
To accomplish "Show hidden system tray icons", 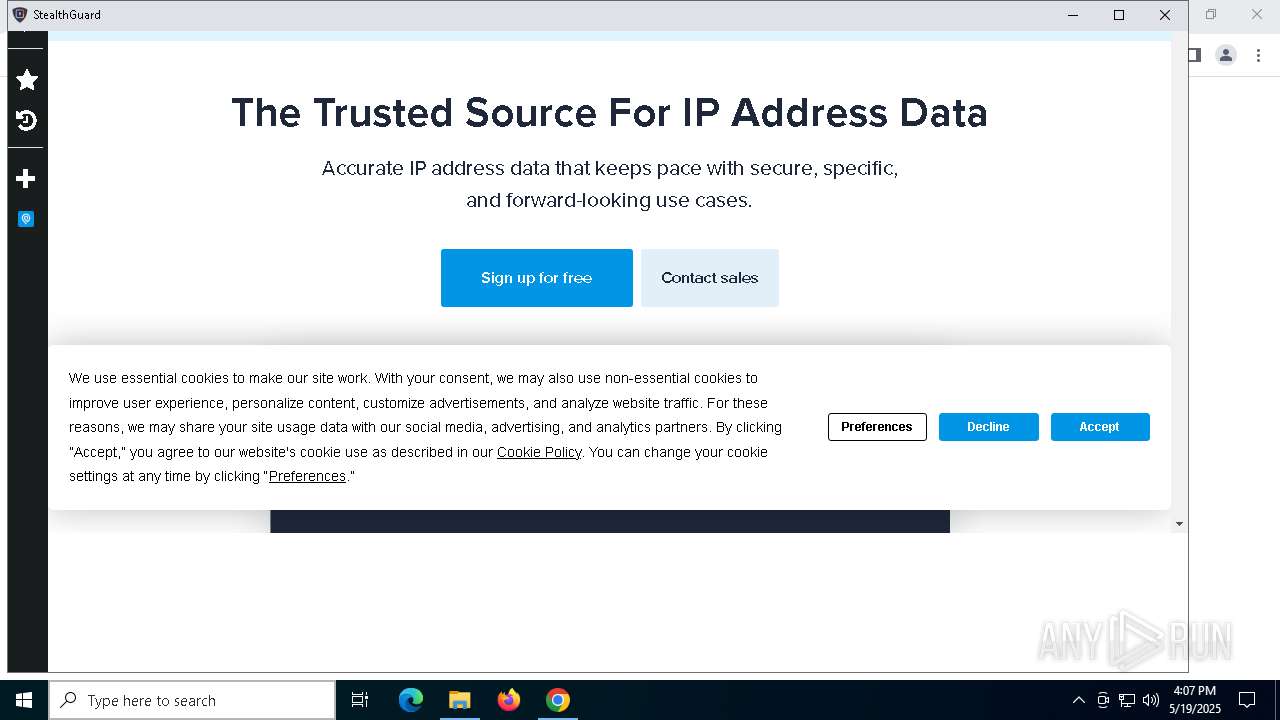I will point(1078,700).
